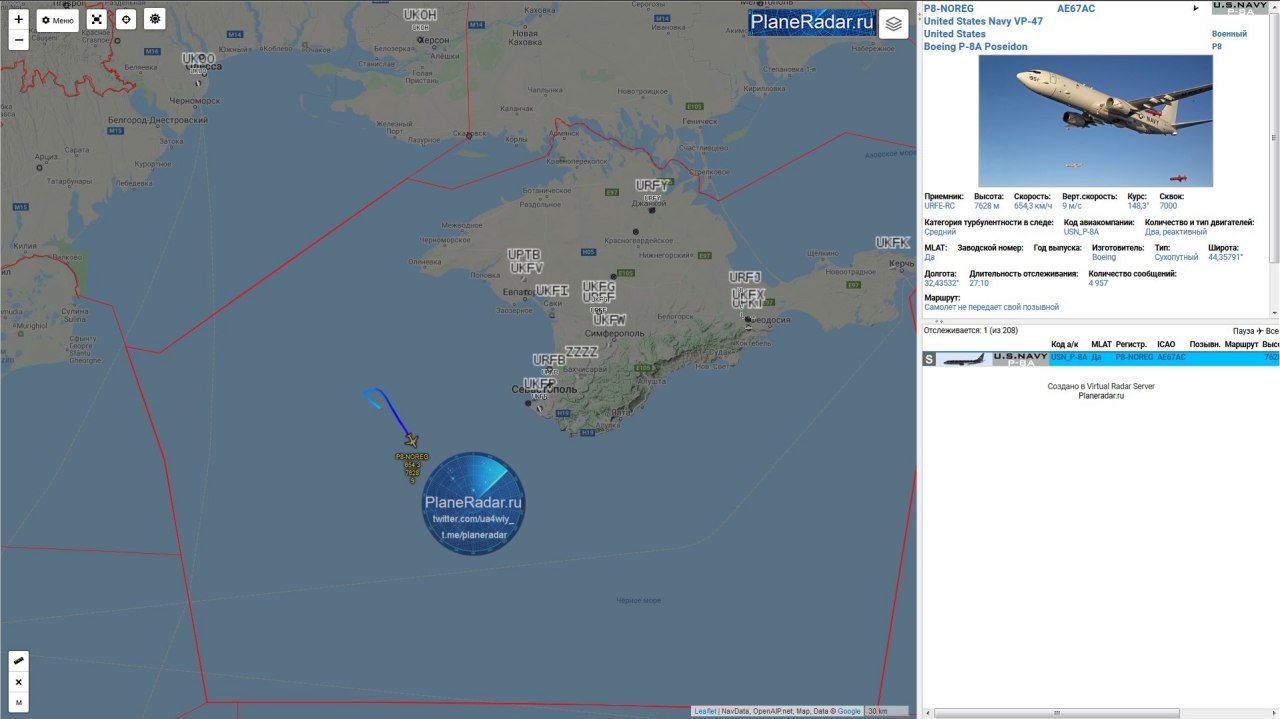Sort list by MLAT column
Viewport: 1280px width, 719px height.
pyautogui.click(x=1101, y=344)
